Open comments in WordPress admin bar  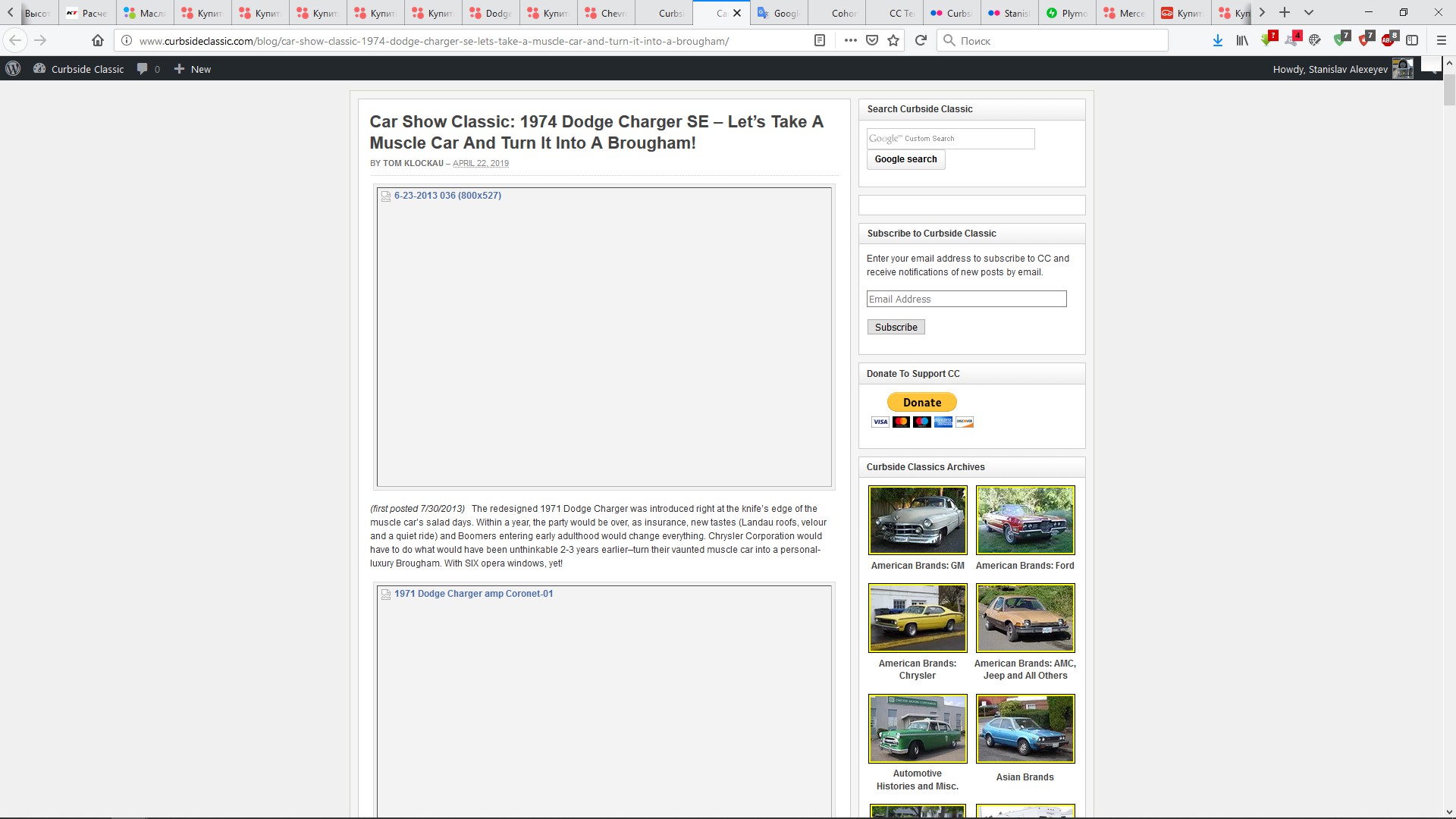coord(148,69)
